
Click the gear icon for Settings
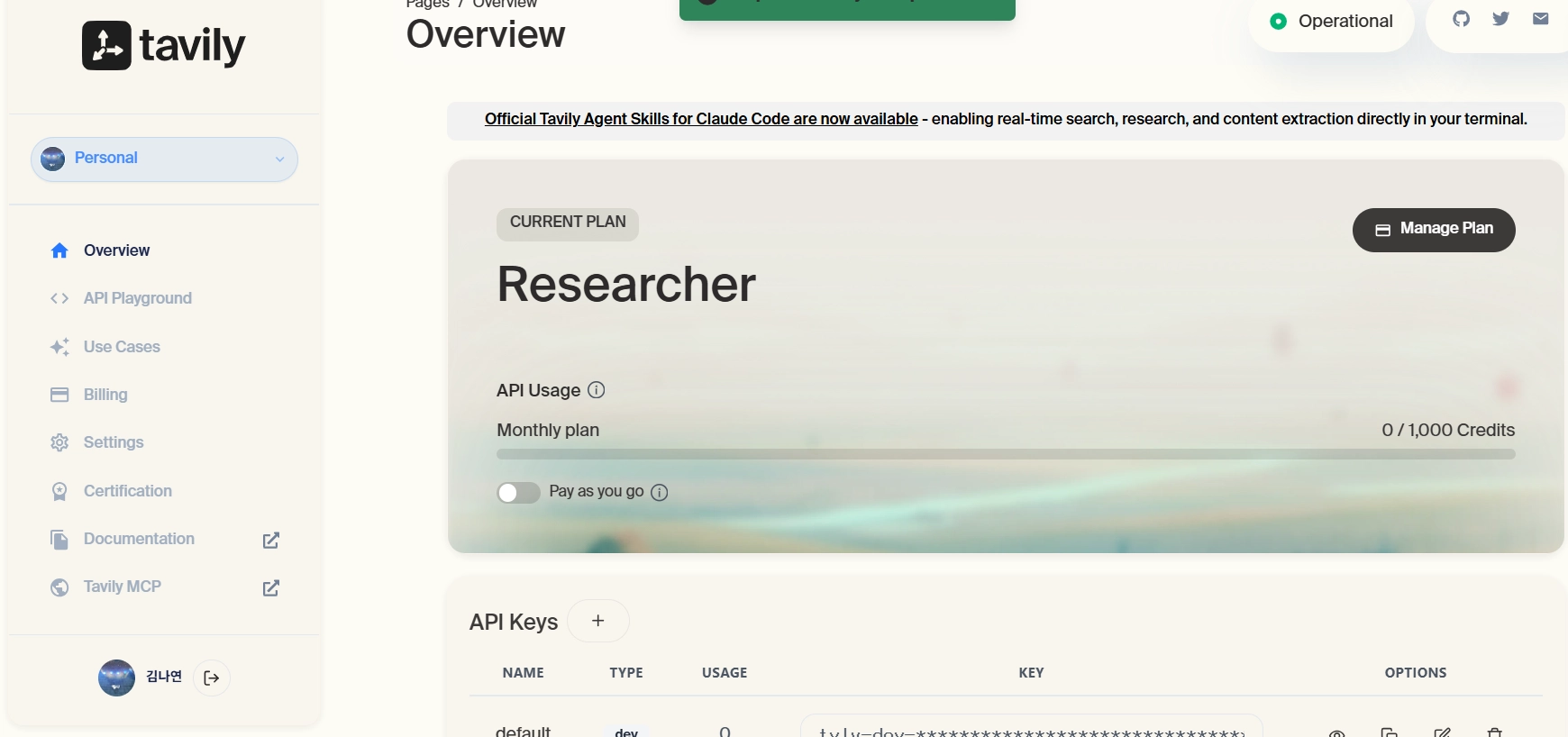[59, 442]
